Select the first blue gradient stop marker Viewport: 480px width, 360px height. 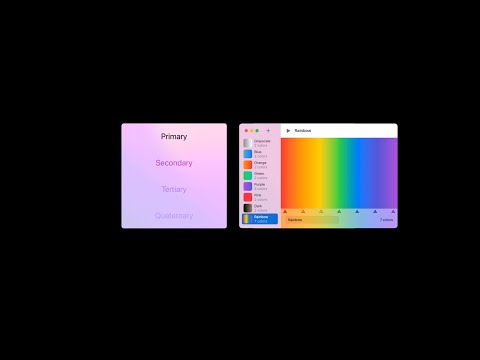click(357, 211)
